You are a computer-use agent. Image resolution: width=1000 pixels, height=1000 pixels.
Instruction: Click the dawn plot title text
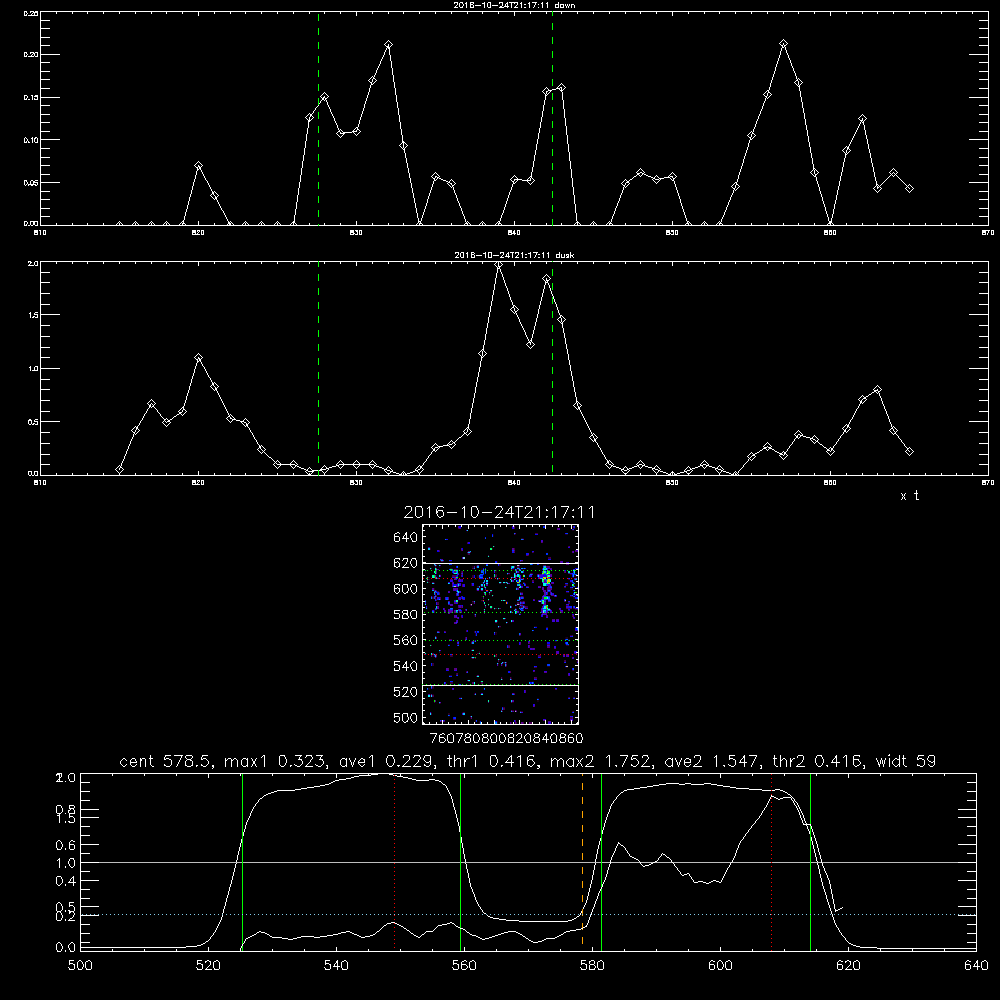(514, 5)
